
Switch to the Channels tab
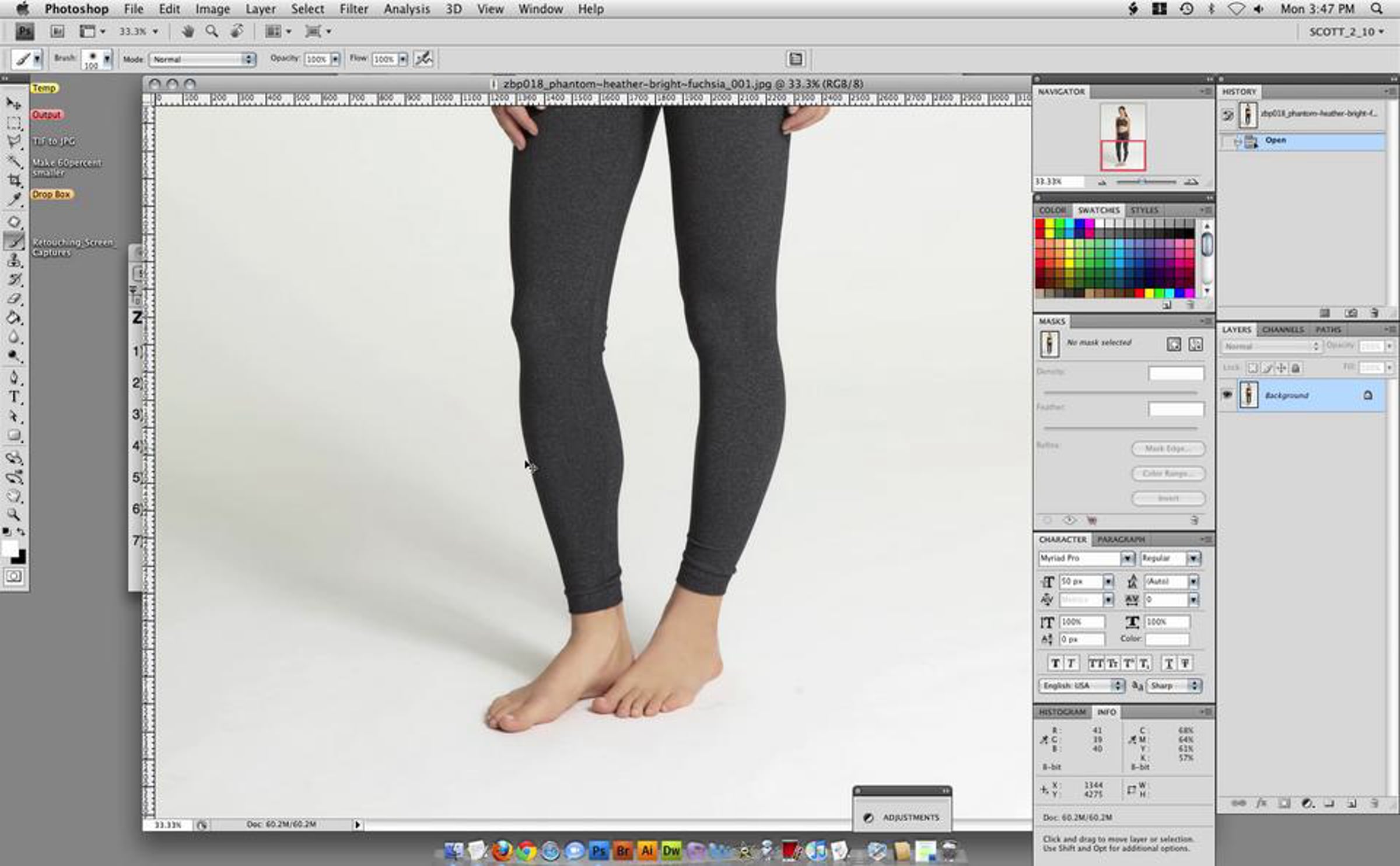click(1282, 330)
